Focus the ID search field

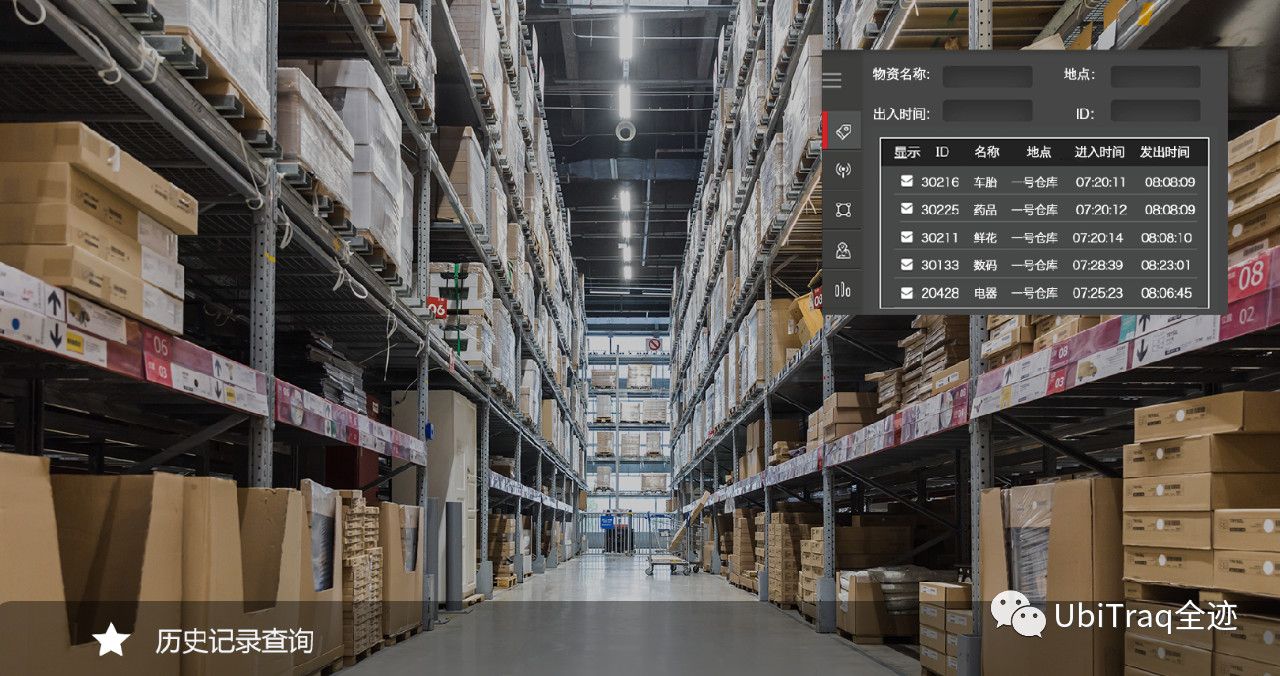[x=1155, y=111]
